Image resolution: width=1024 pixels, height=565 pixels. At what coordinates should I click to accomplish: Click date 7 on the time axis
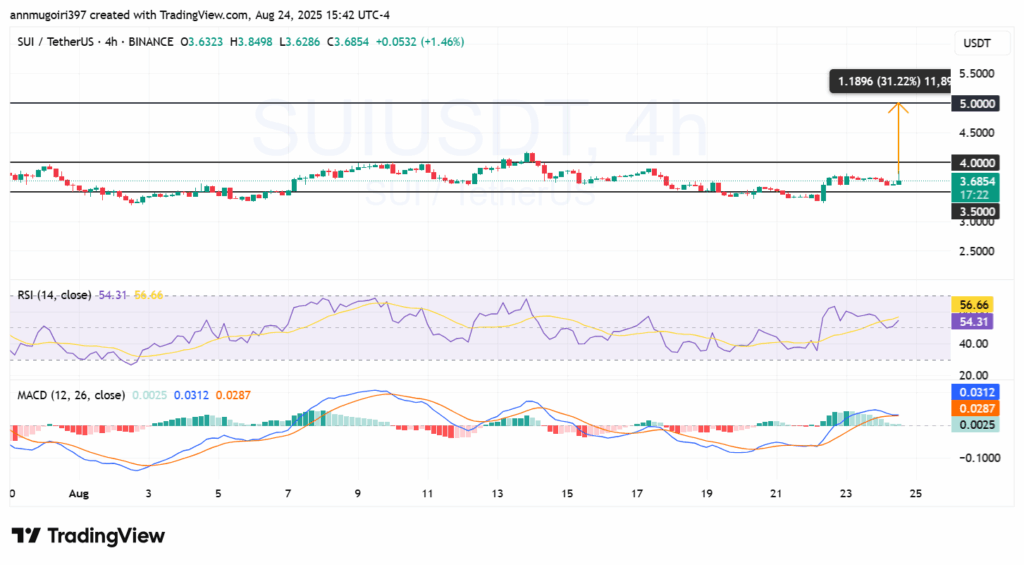288,494
